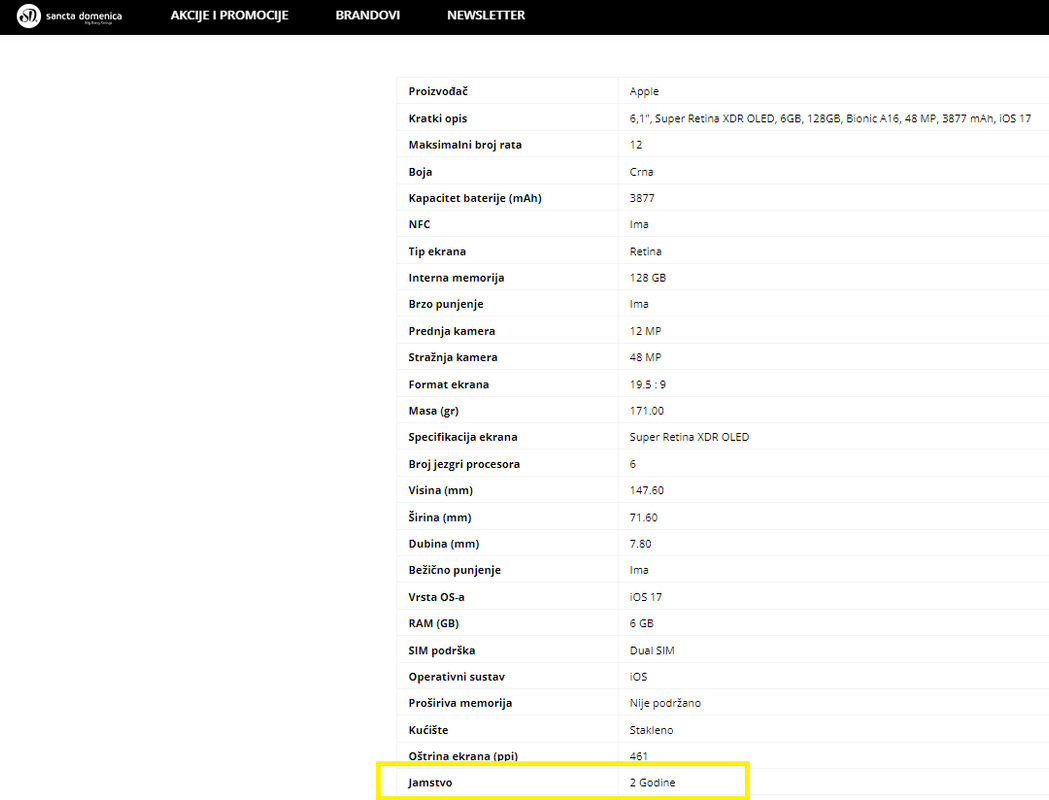Click the Širina (mm) label

coord(440,517)
